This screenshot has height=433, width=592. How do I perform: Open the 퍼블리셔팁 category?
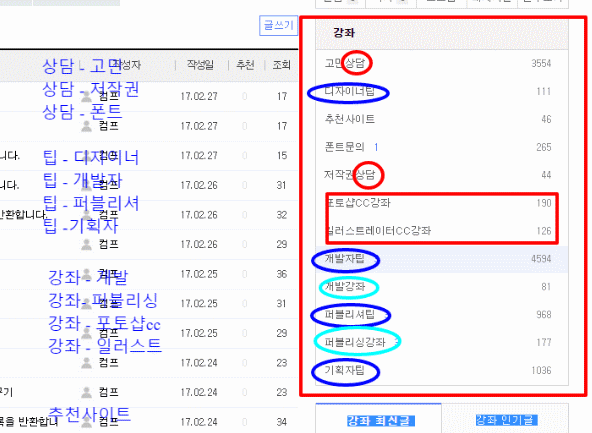[350, 314]
